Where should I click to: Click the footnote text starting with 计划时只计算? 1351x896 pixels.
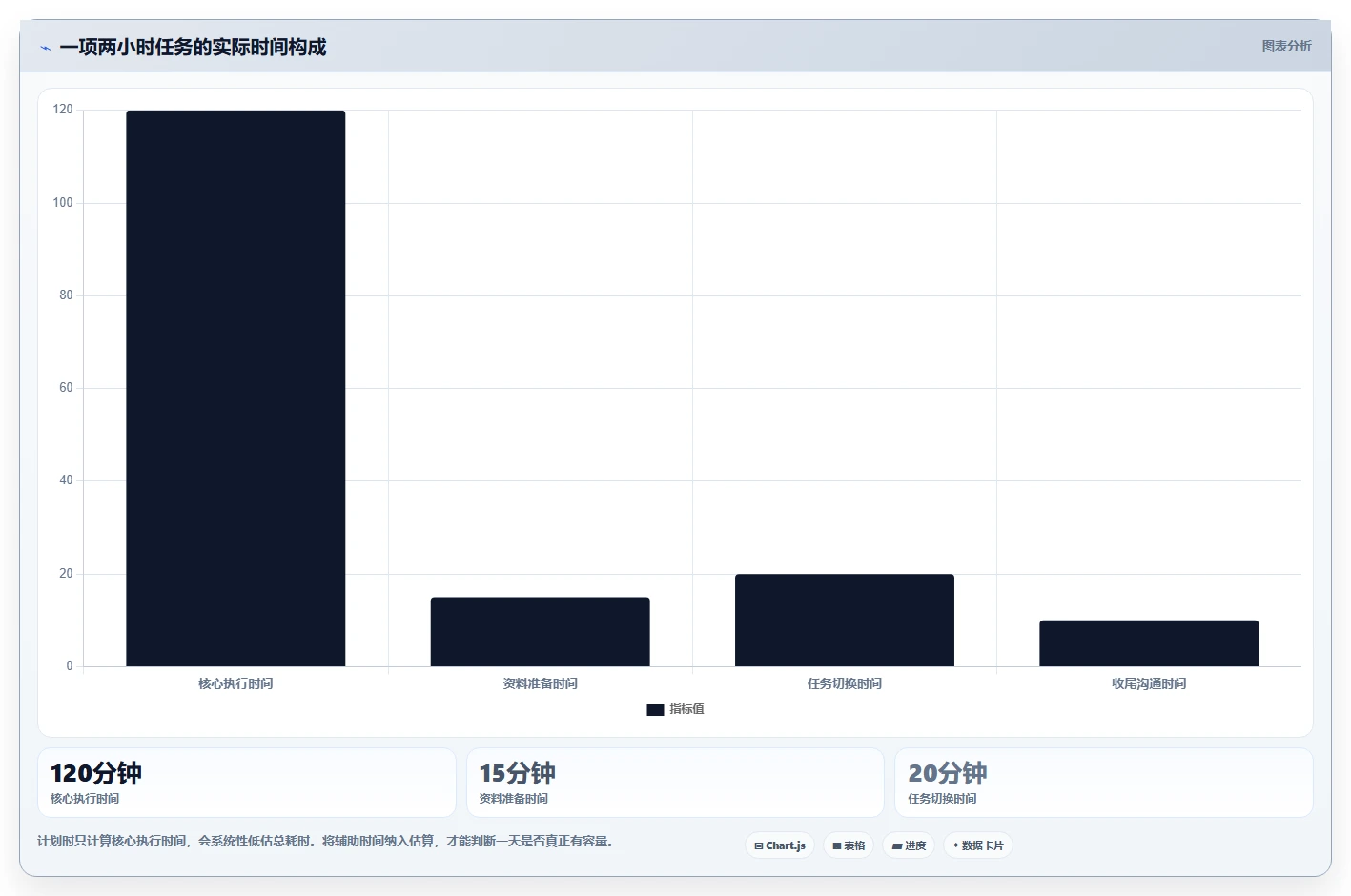[x=327, y=841]
